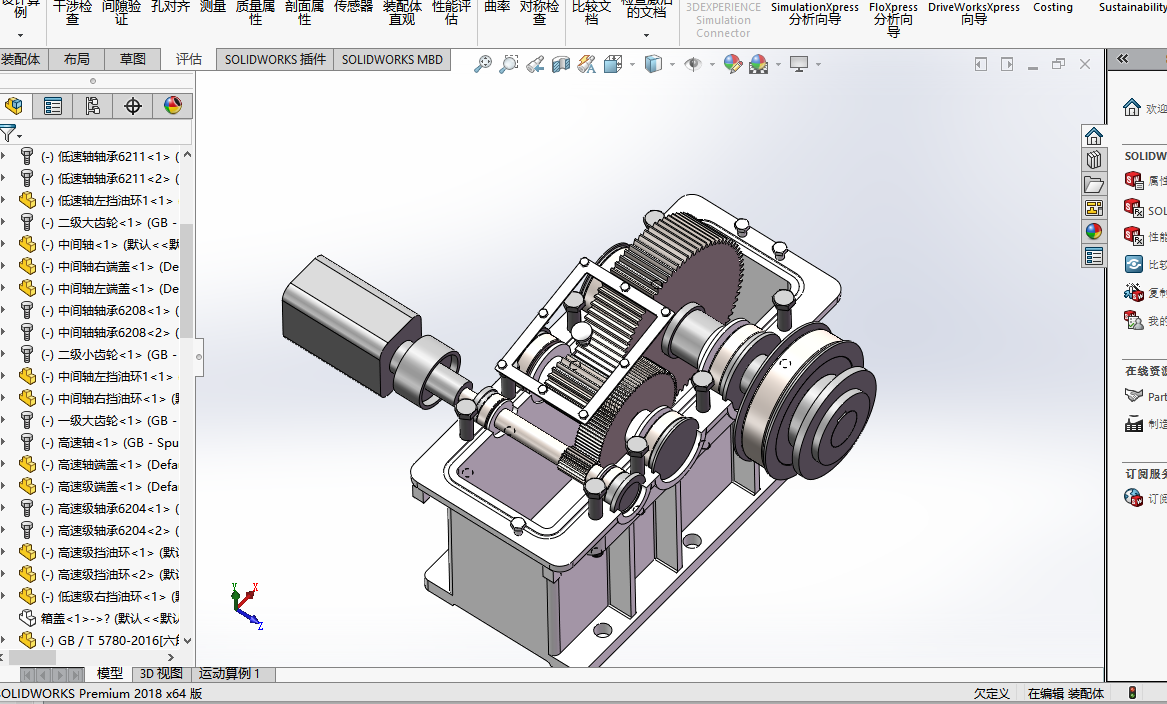
Task: Select the Zoom to Area tool
Action: point(508,64)
